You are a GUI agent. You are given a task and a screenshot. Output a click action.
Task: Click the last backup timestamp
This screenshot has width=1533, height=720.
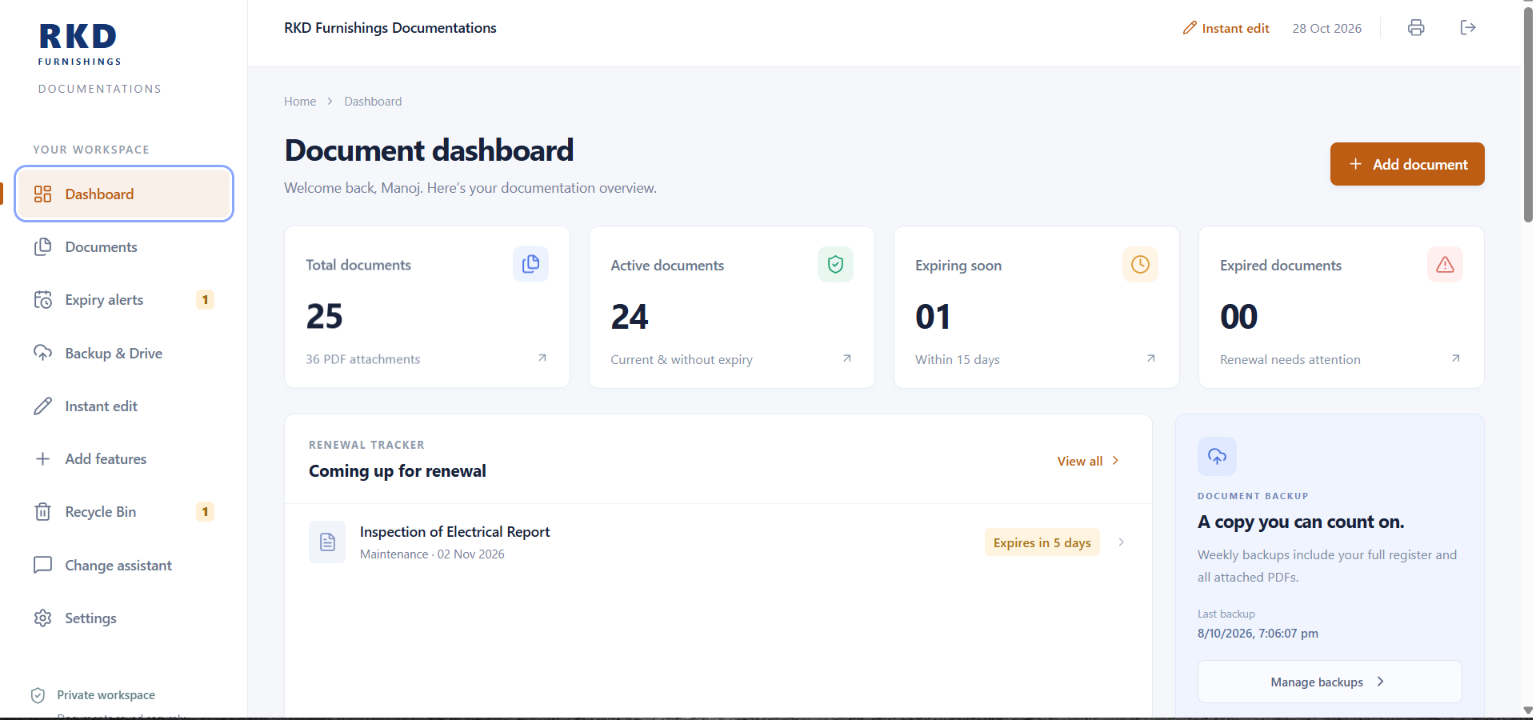tap(1258, 633)
